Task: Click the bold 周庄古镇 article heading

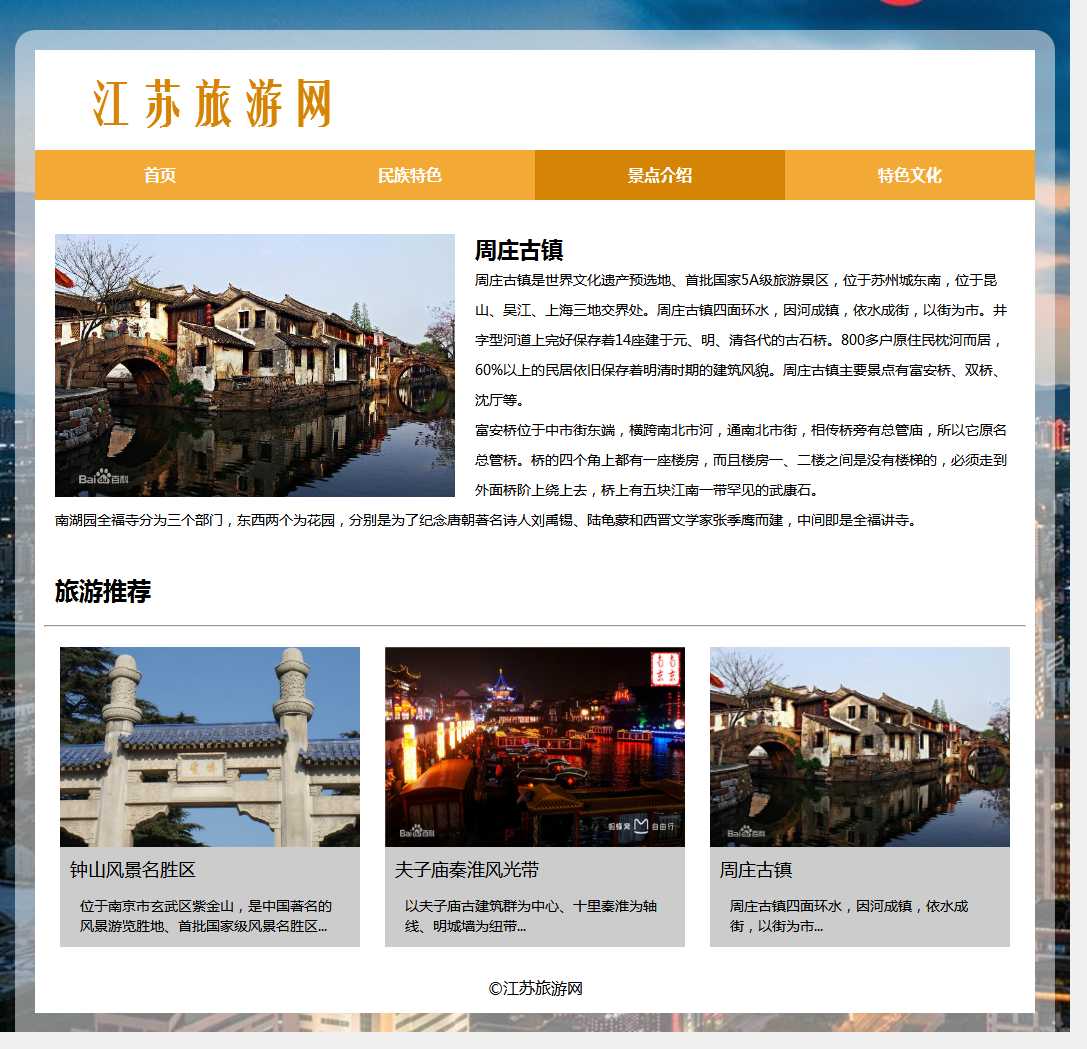Action: click(519, 250)
